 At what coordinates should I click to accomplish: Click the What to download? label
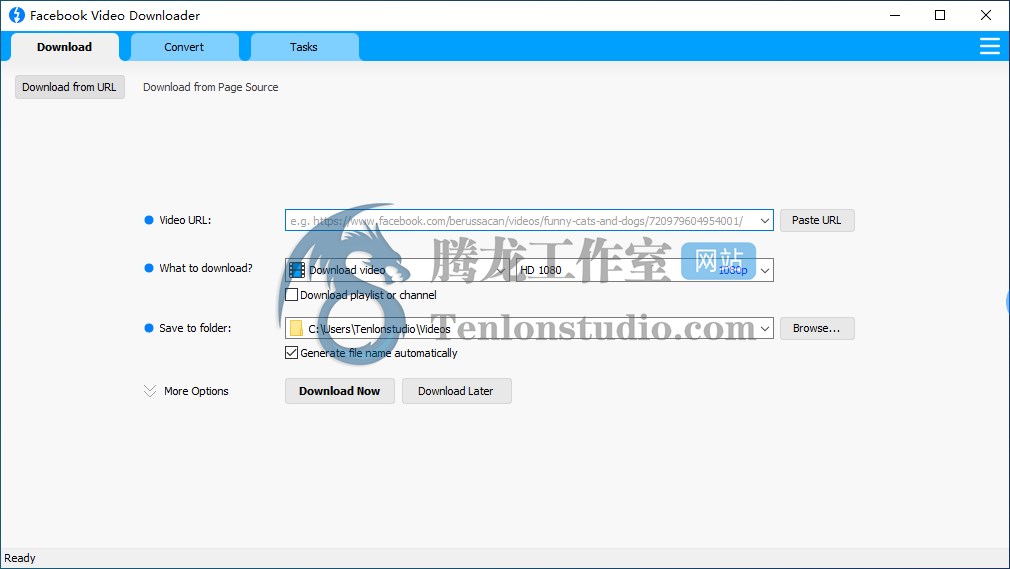click(205, 268)
